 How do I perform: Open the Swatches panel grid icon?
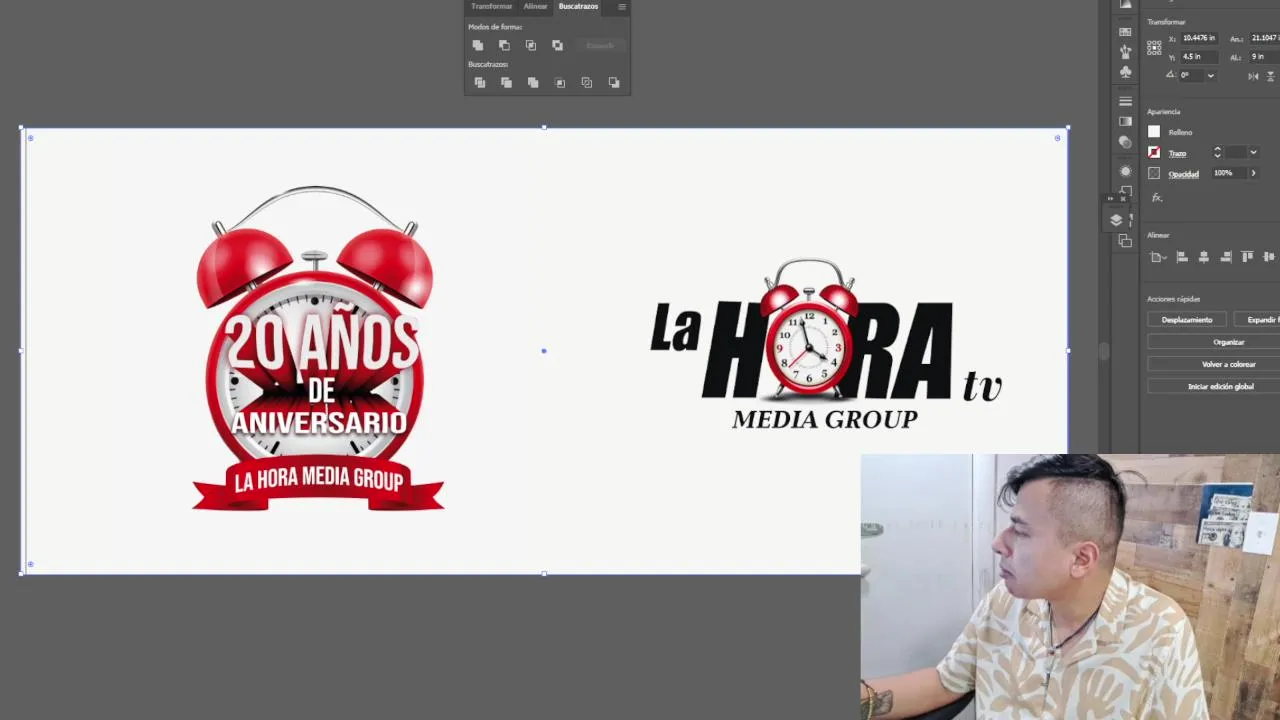click(x=1125, y=31)
